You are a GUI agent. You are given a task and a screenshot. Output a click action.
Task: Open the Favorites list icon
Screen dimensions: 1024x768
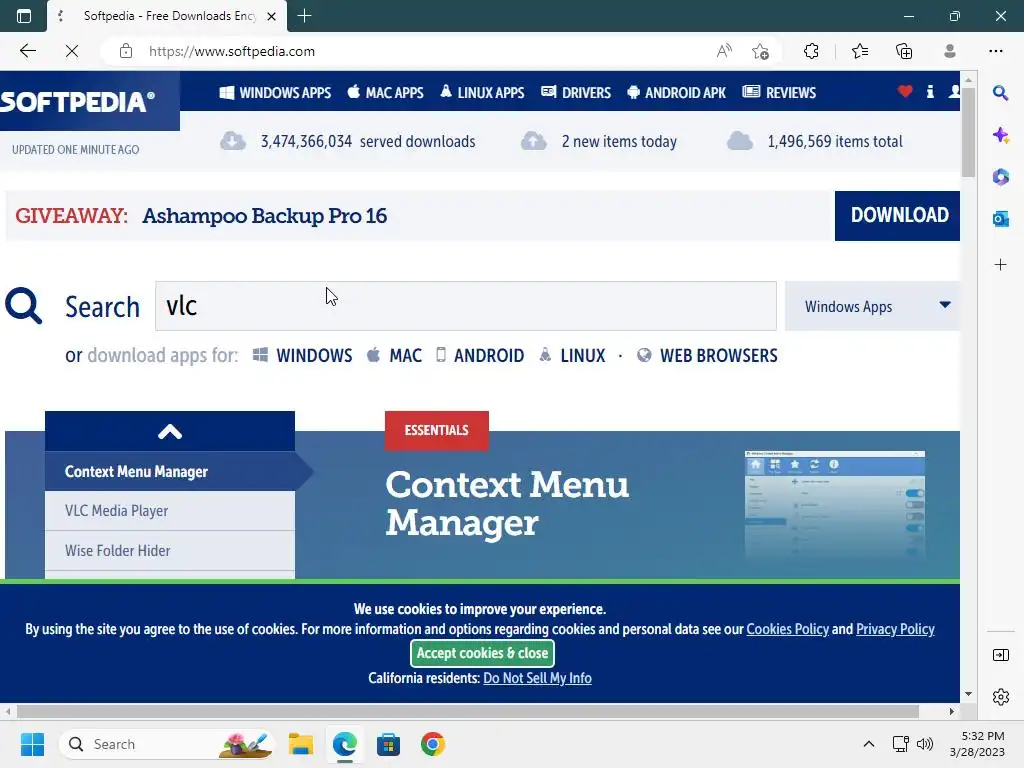click(859, 51)
